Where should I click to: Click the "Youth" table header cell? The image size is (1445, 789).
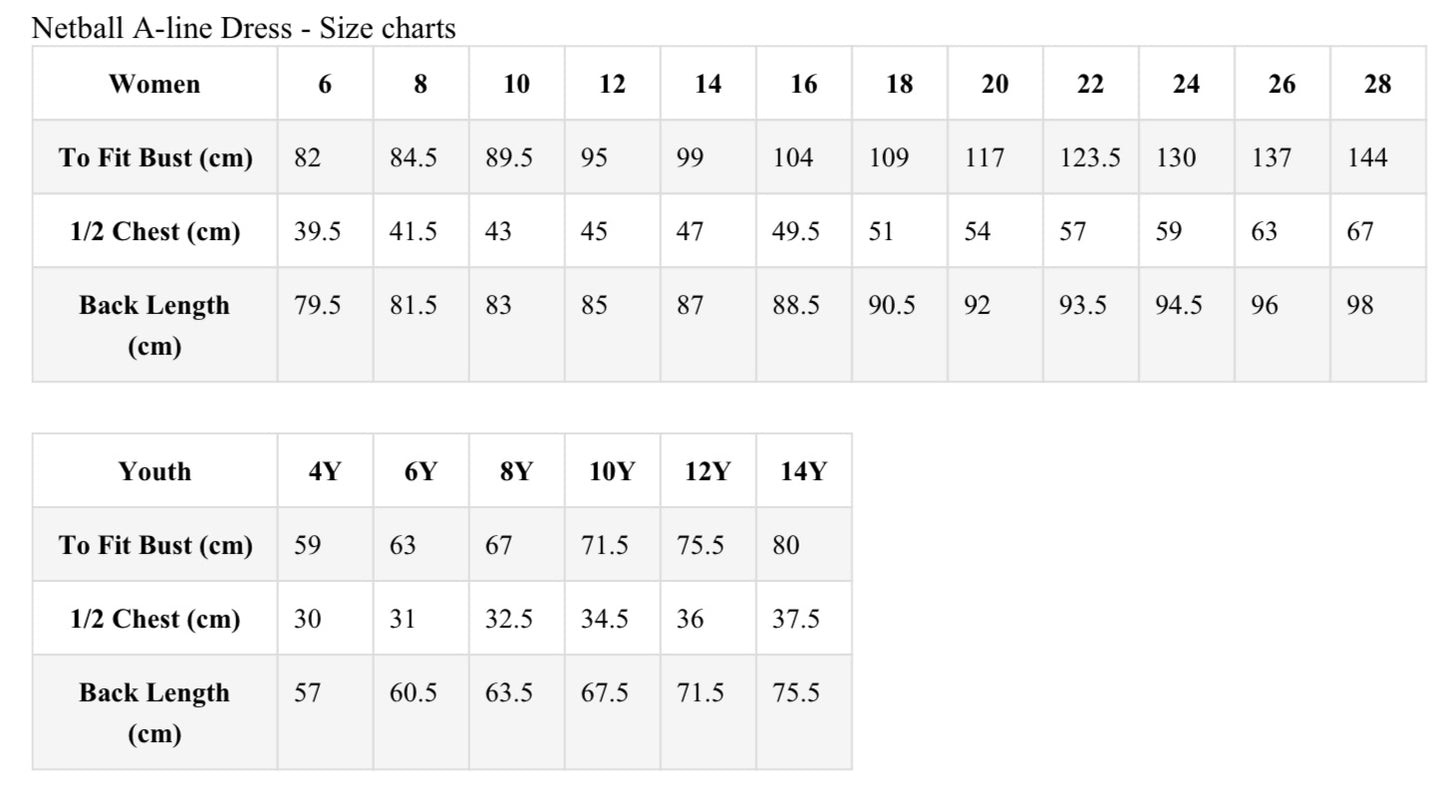[155, 471]
